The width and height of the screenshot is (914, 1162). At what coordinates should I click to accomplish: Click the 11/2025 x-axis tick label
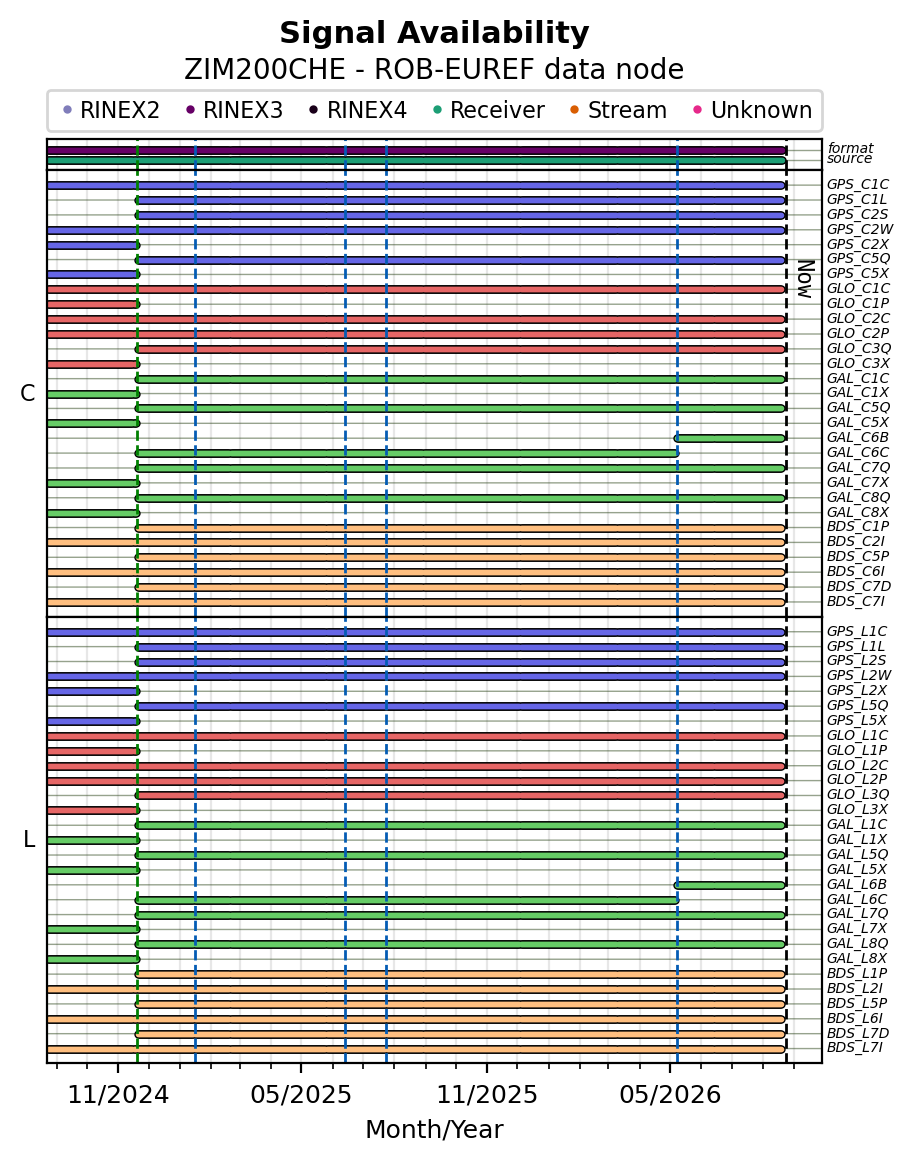(x=487, y=1095)
